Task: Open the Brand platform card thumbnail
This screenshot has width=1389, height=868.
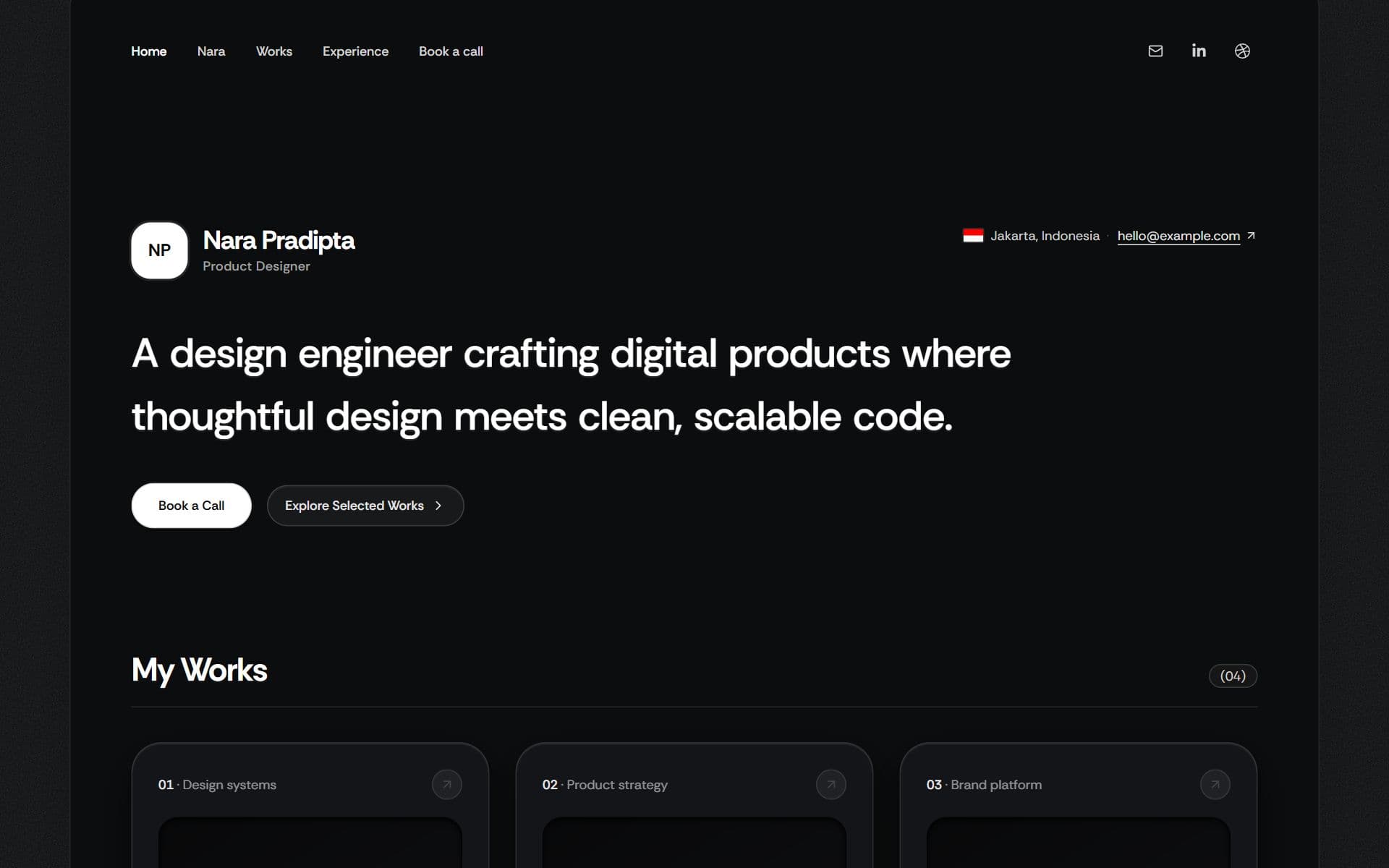Action: click(1079, 843)
